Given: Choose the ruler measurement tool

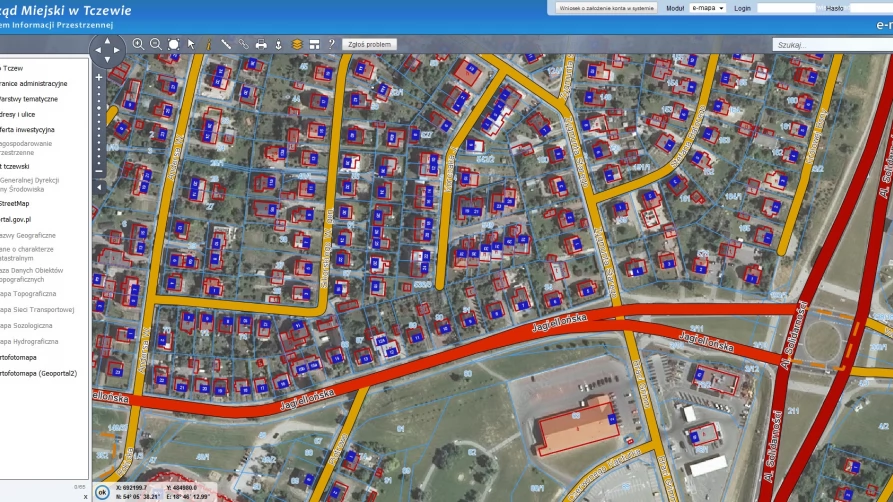Looking at the screenshot, I should pyautogui.click(x=226, y=44).
